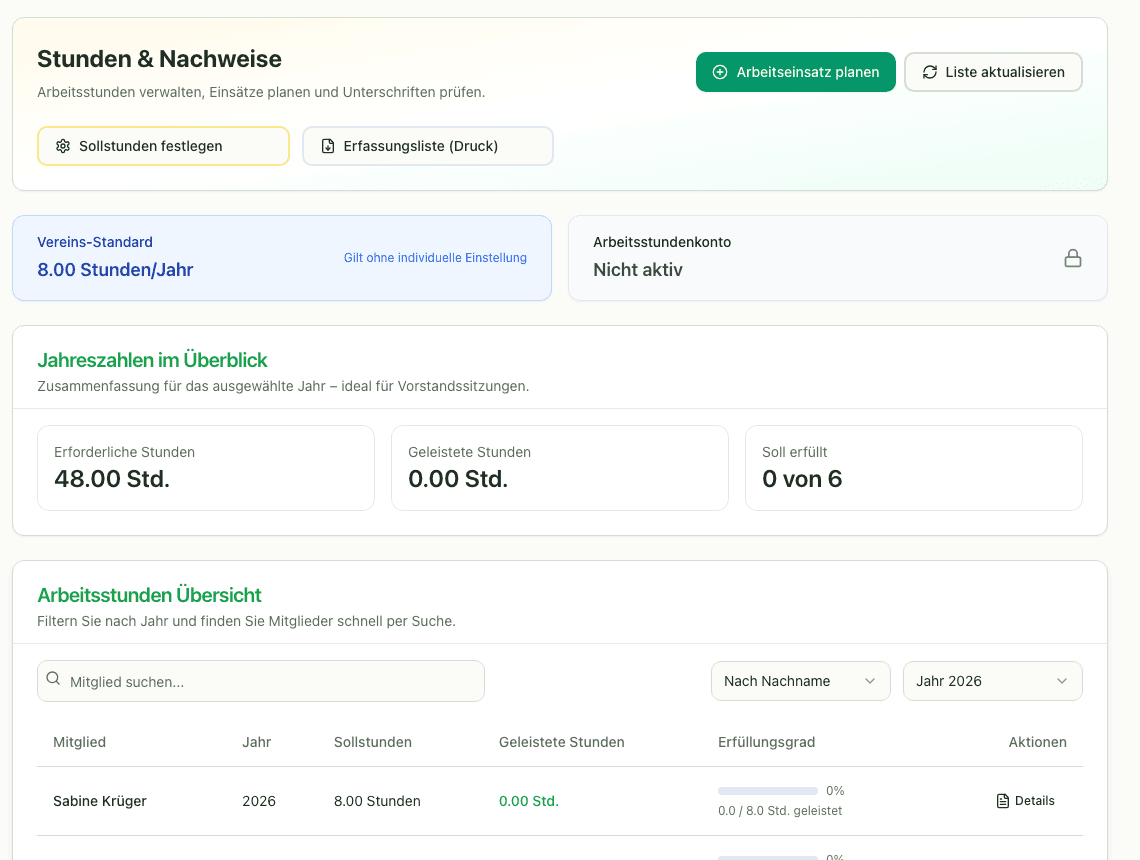Click the 8.00 Stunden cell for Sabine Krüger

[377, 801]
